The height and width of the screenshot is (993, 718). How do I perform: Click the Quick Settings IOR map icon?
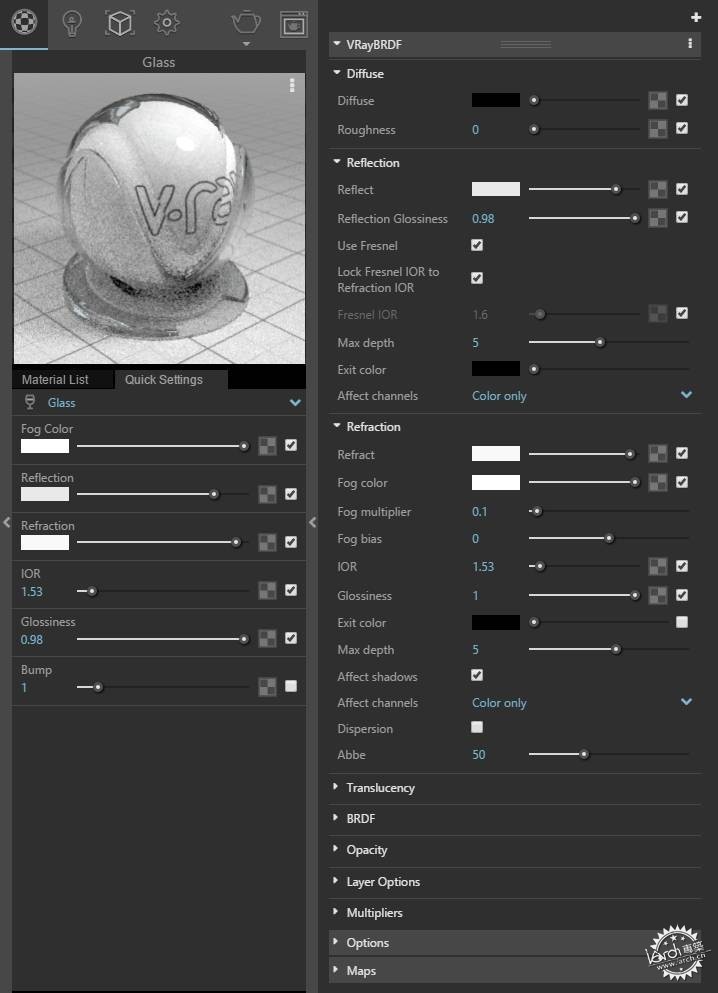coord(267,590)
